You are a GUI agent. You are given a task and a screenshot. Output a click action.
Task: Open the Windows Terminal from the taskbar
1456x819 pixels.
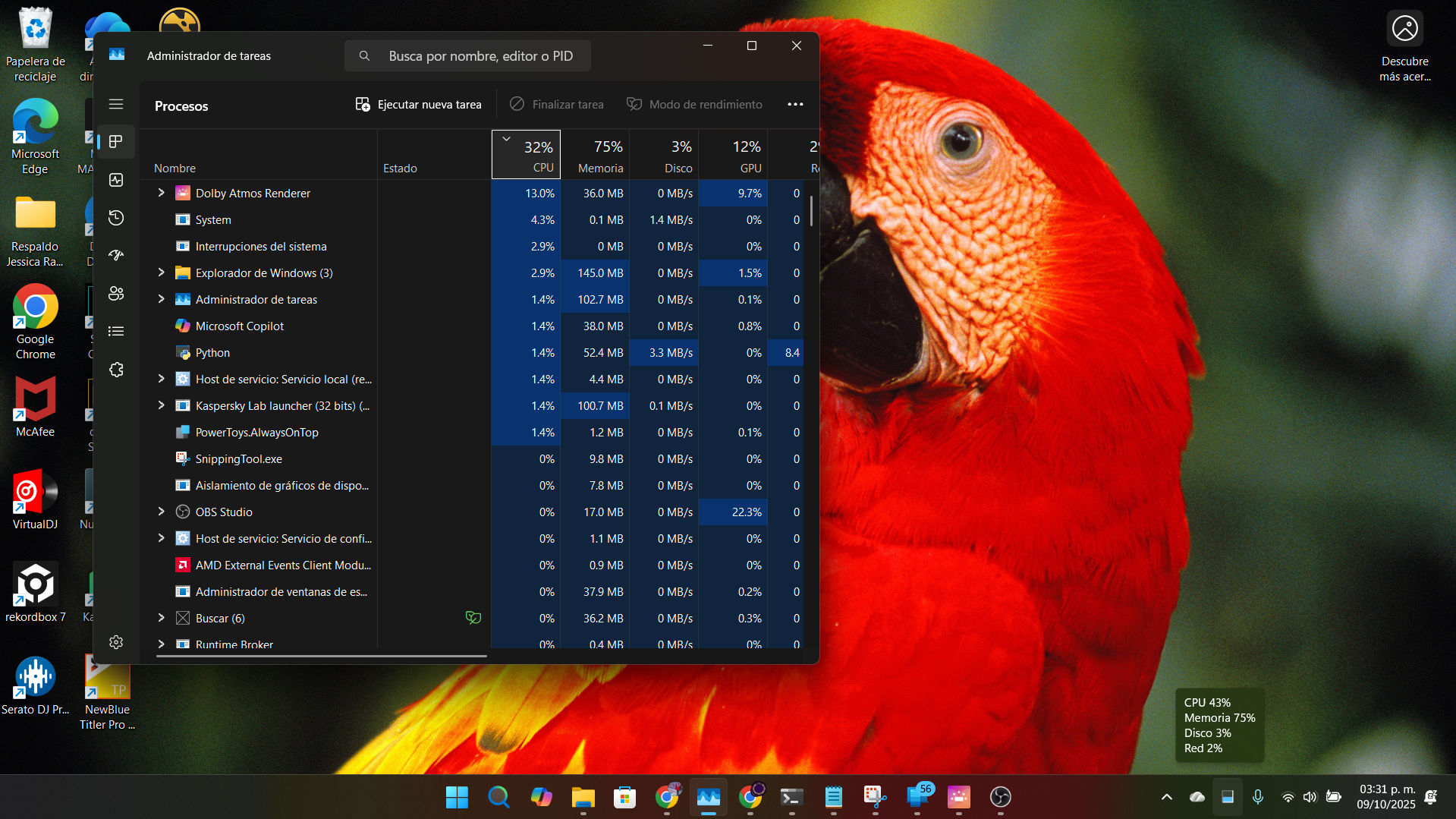coord(791,798)
